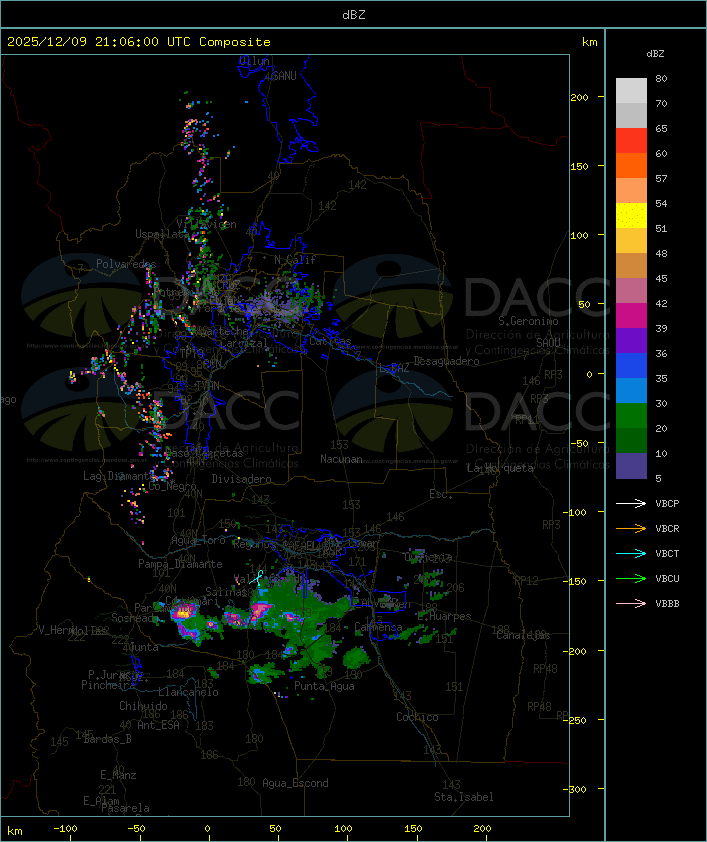
Task: Pick the light blue swatch above green
Action: coord(631,390)
